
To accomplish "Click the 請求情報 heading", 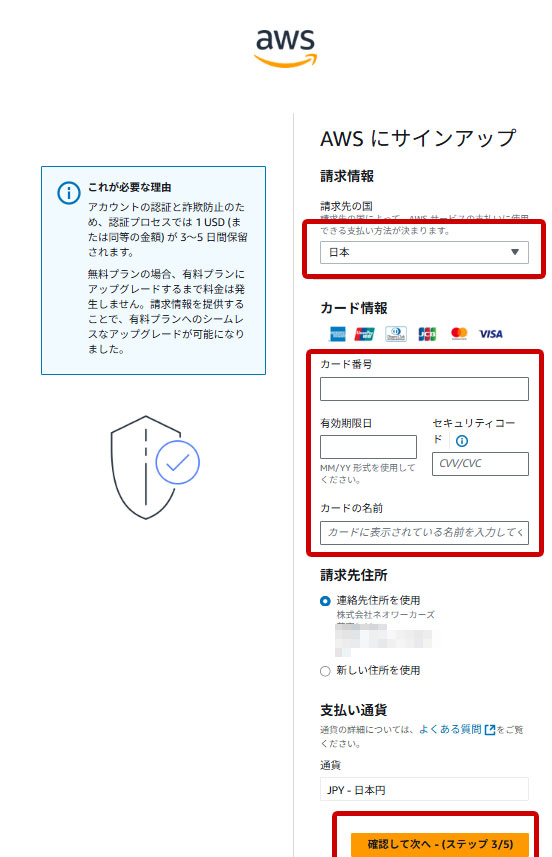I will point(347,177).
